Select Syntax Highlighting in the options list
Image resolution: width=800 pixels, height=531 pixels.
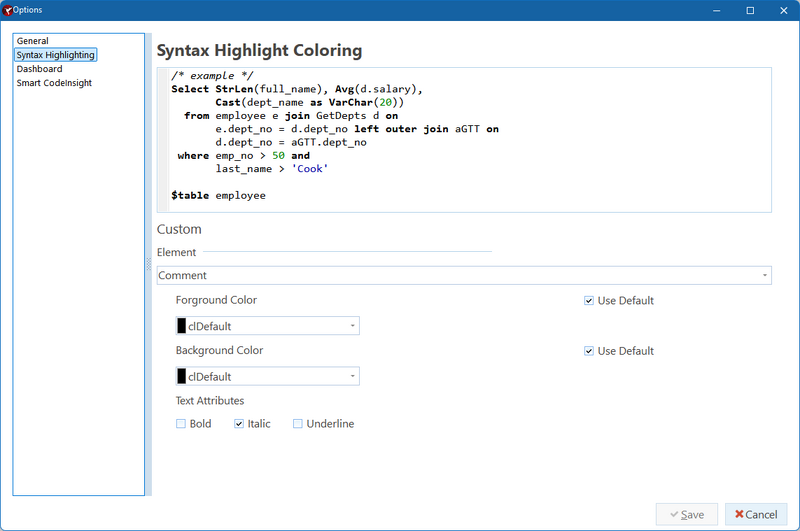56,55
